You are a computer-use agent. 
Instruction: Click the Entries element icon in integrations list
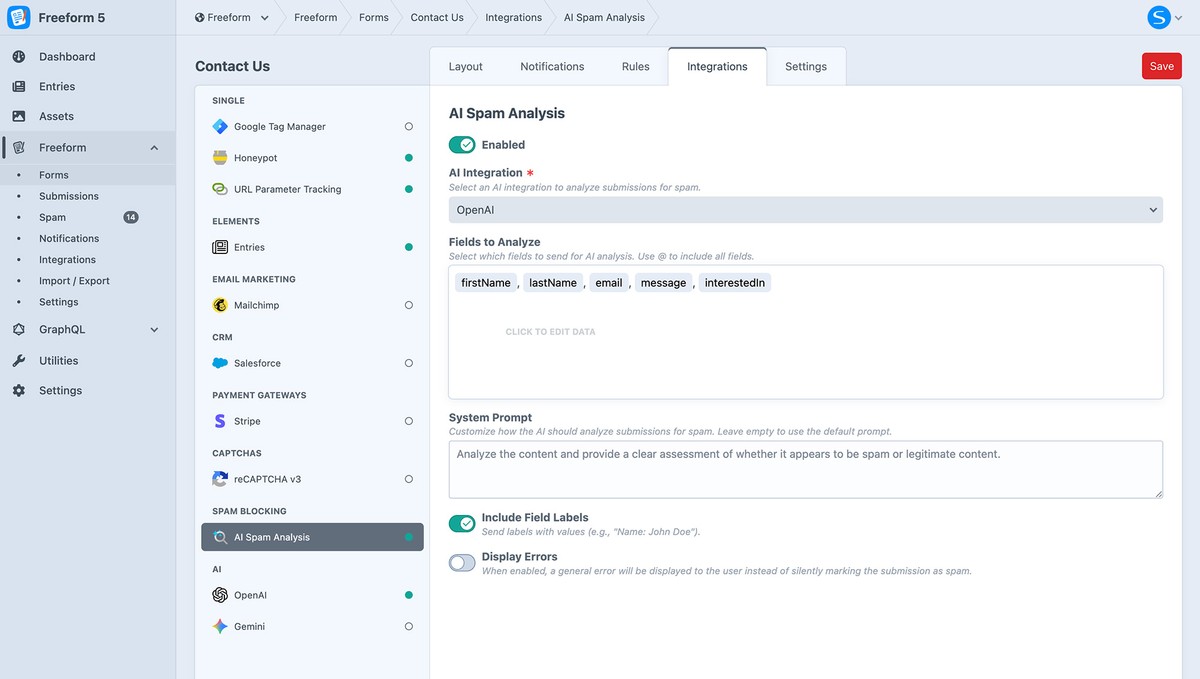(x=220, y=247)
